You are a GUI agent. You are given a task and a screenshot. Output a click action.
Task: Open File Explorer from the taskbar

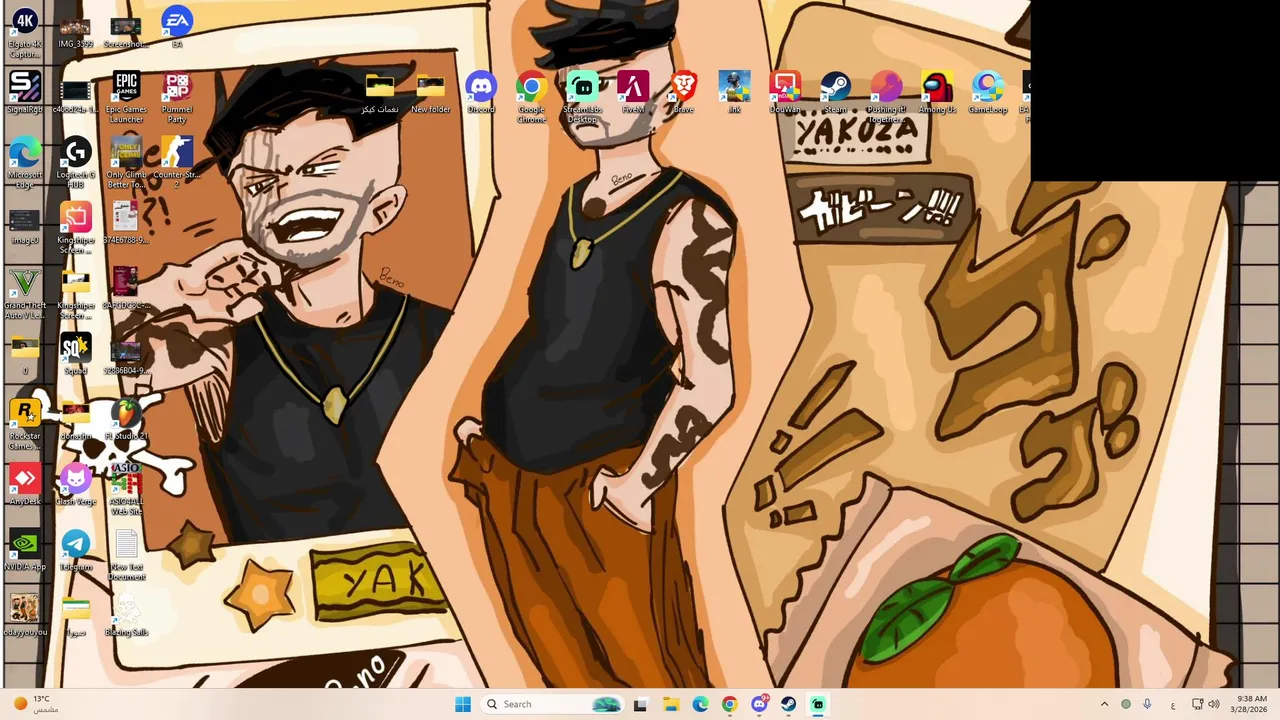[x=670, y=704]
